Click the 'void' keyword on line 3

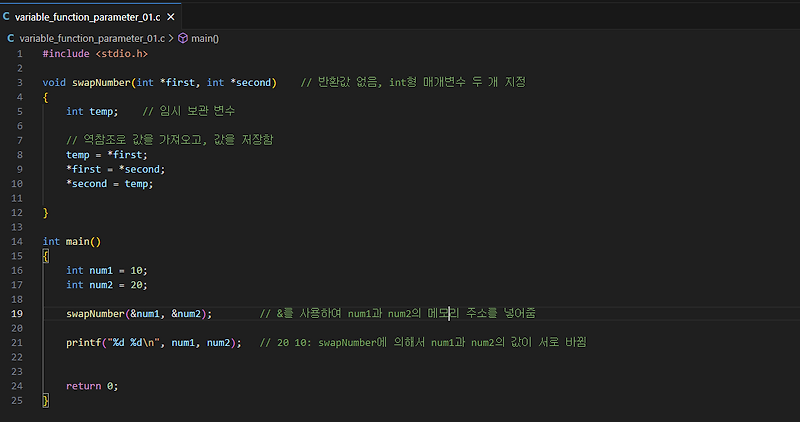tap(54, 83)
